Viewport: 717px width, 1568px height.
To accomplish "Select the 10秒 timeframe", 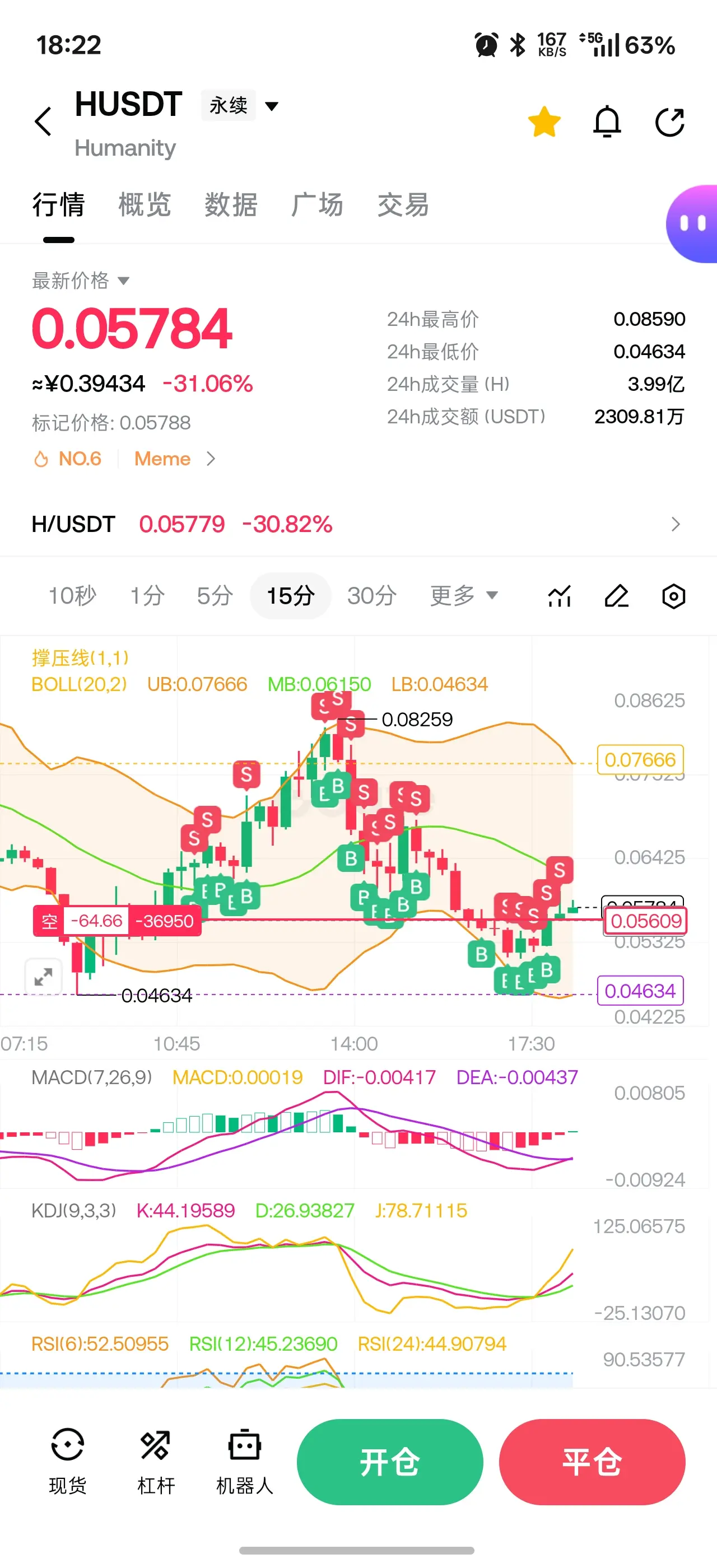I will pos(72,595).
